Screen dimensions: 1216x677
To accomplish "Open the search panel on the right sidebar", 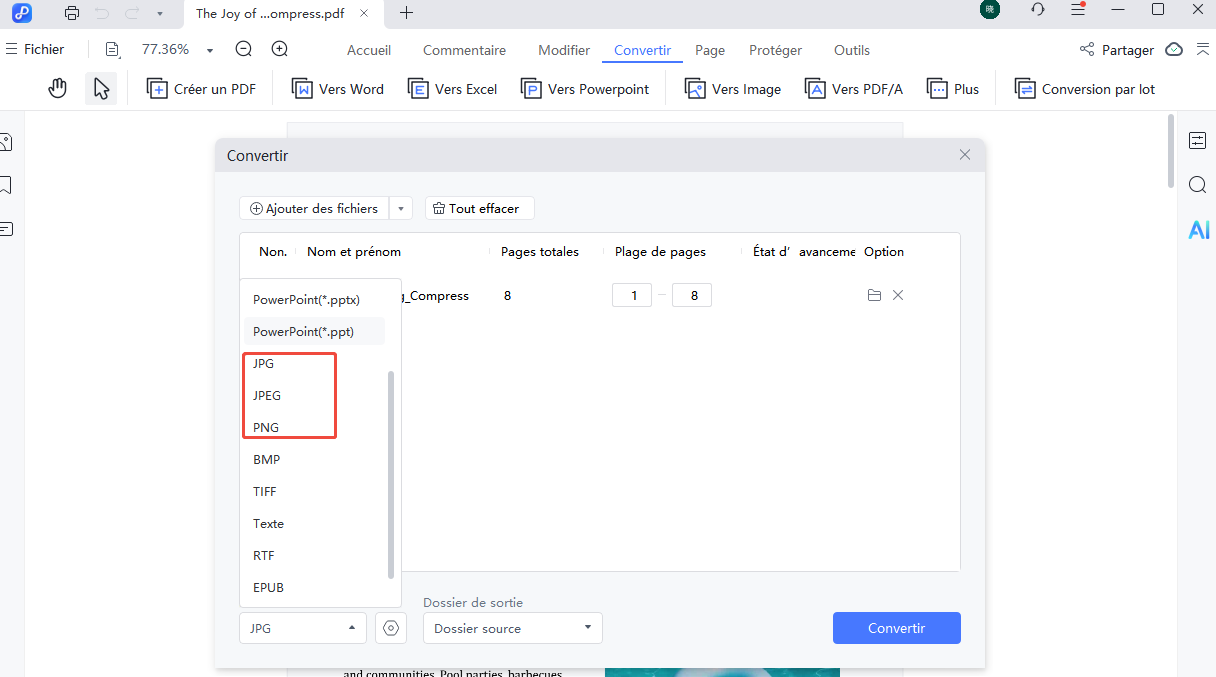I will click(1197, 185).
